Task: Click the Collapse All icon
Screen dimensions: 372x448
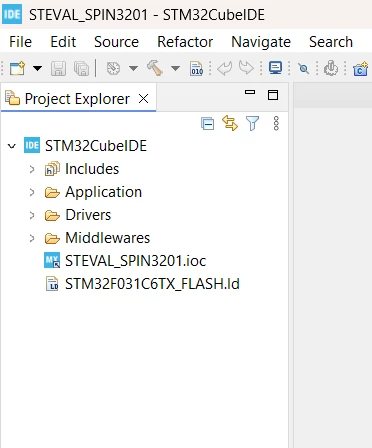Action: (208, 124)
